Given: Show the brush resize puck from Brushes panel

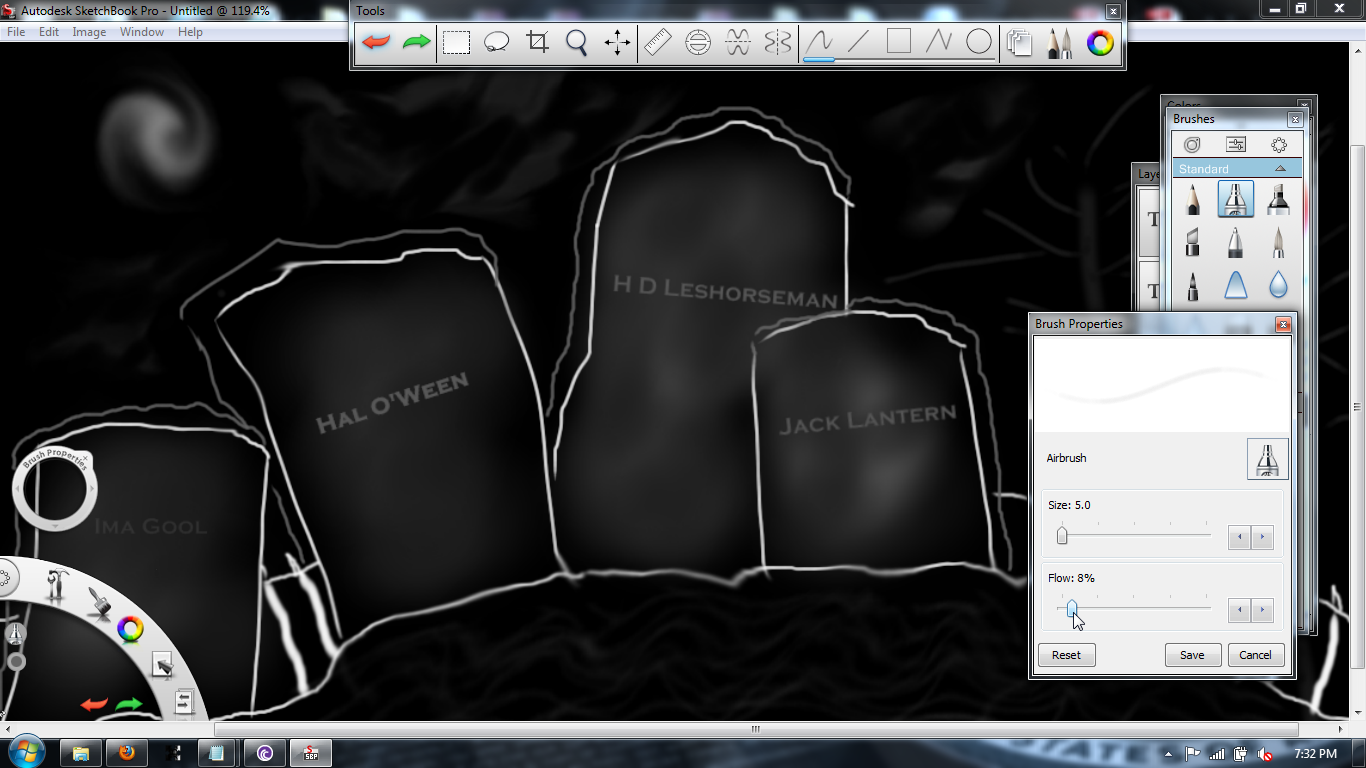Looking at the screenshot, I should (x=1279, y=144).
